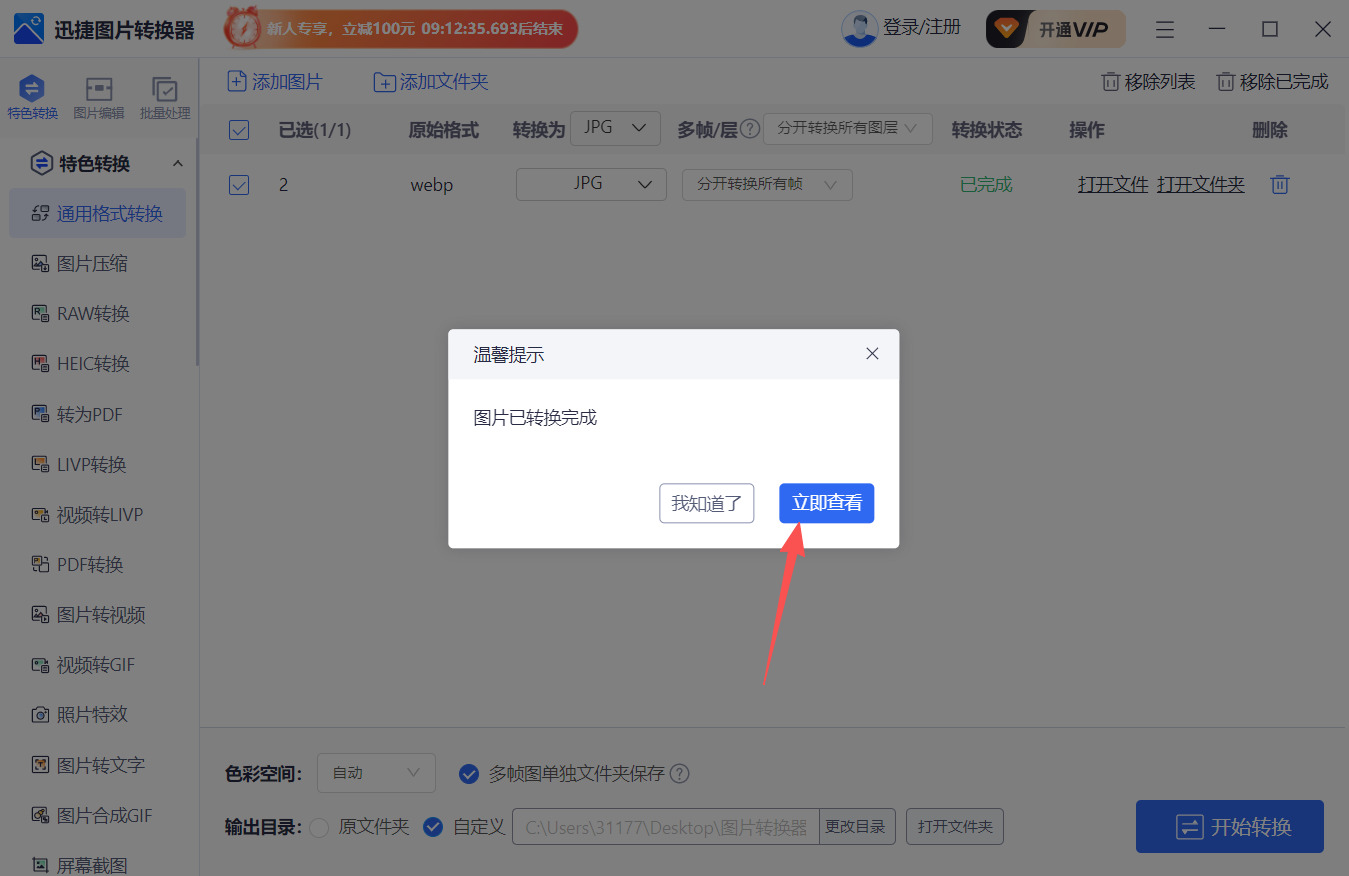Viewport: 1349px width, 876px height.
Task: Enable 多帧图单独文件夹保存 option
Action: (x=469, y=773)
